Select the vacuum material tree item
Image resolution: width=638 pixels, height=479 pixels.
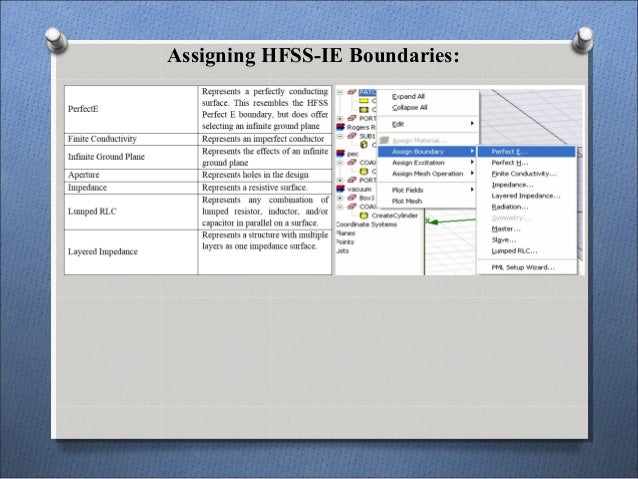click(x=359, y=189)
